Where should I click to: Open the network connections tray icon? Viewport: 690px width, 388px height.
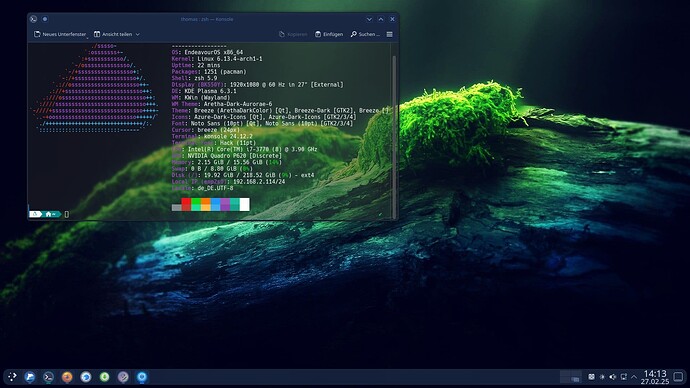(x=624, y=377)
